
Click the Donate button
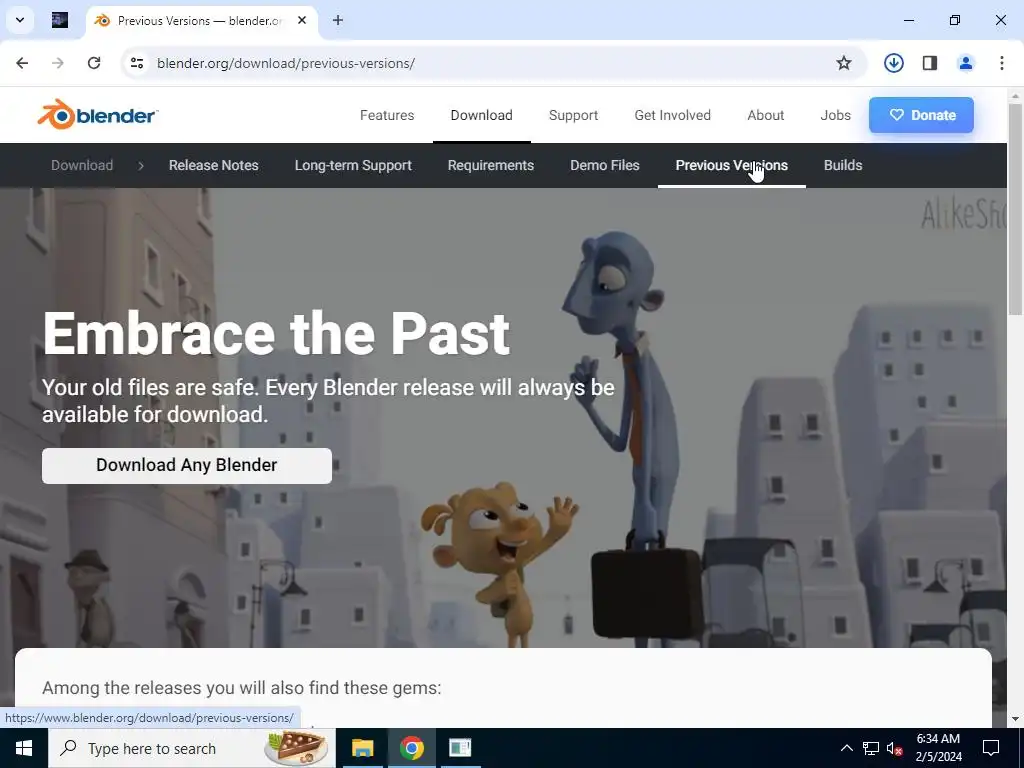(x=921, y=115)
